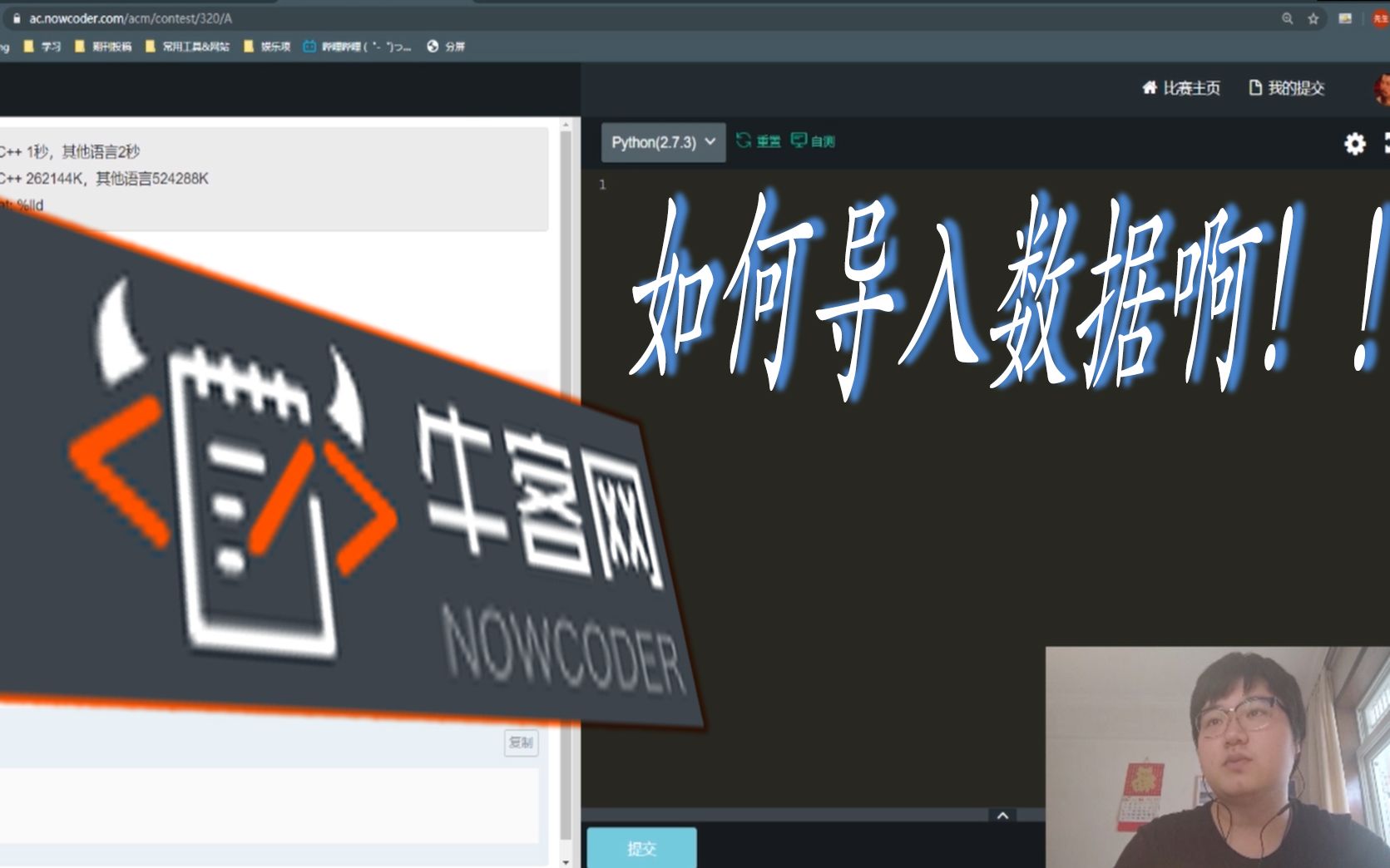Screen dimensions: 1390x868
Task: Click the 其他语言2秒 time limit text
Action: click(x=101, y=151)
